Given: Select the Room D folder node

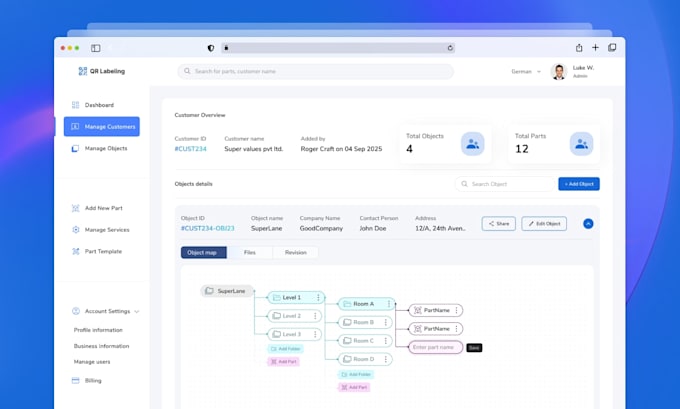Looking at the screenshot, I should point(365,359).
